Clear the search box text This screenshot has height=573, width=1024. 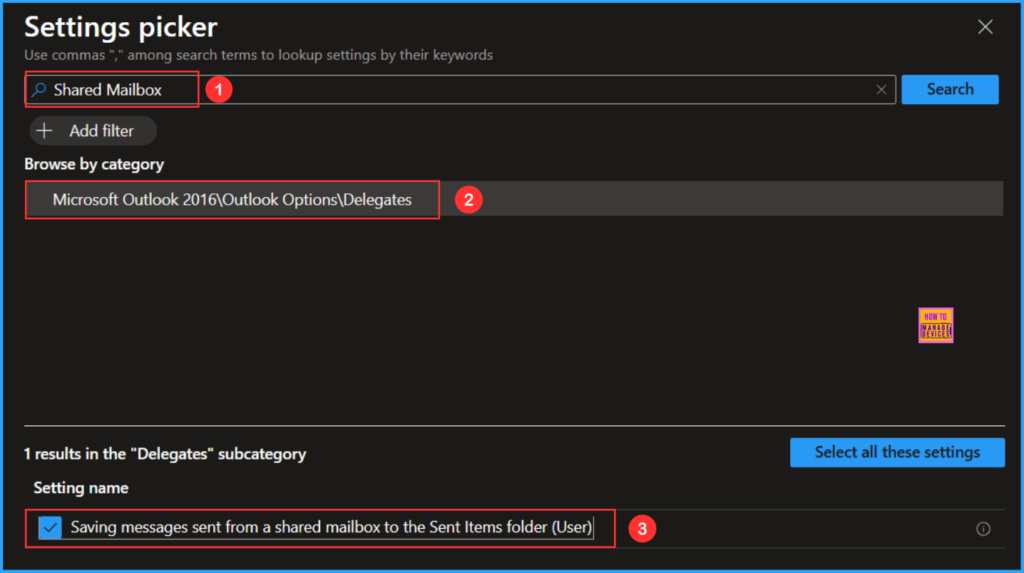[881, 90]
